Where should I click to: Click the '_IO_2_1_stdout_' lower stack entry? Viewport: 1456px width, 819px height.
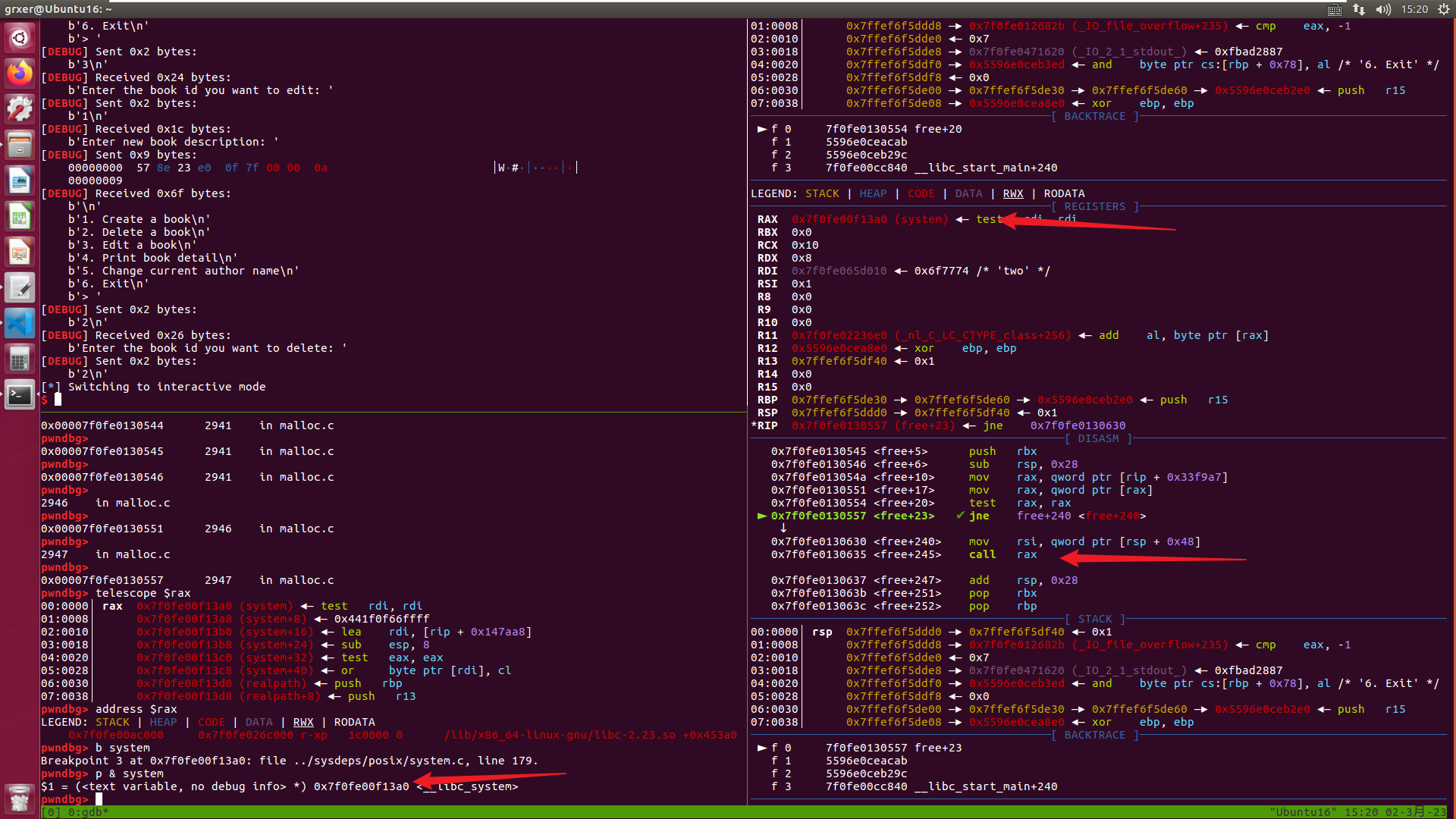(x=1128, y=670)
